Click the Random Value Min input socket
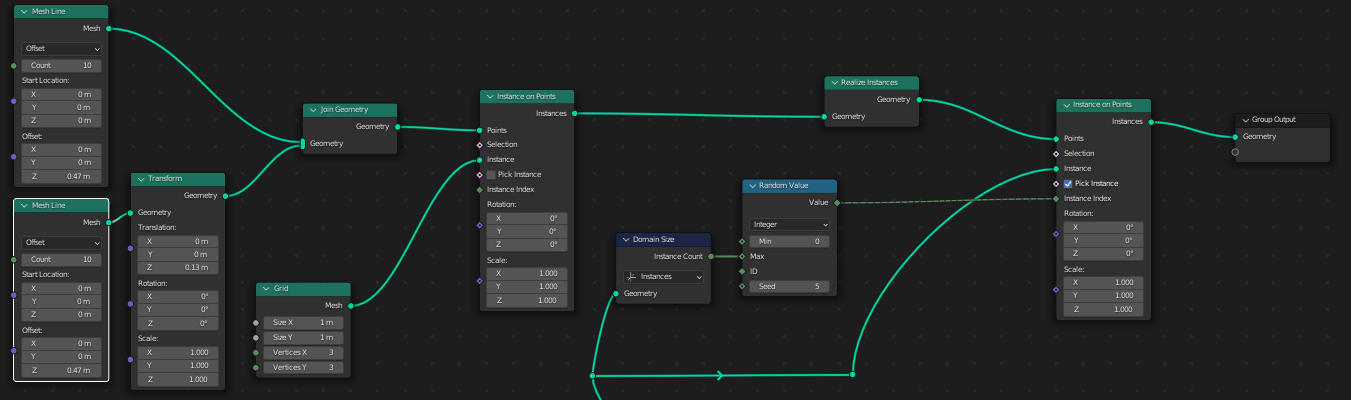This screenshot has height=400, width=1351. coord(742,241)
